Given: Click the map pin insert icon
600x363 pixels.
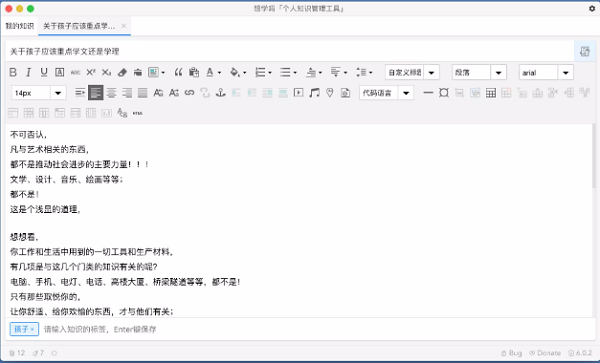Looking at the screenshot, I should tap(330, 93).
